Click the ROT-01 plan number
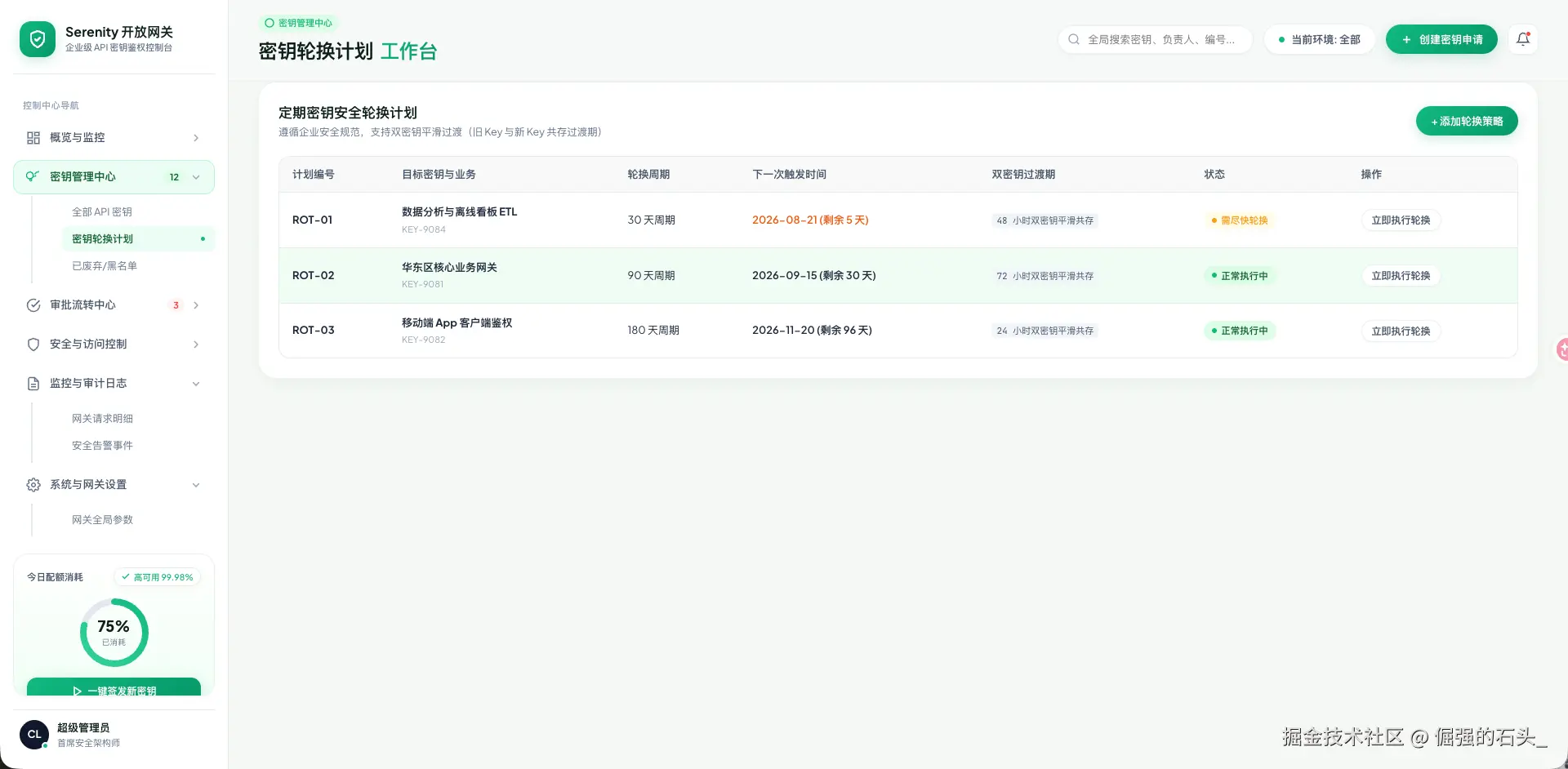1568x769 pixels. coord(312,220)
